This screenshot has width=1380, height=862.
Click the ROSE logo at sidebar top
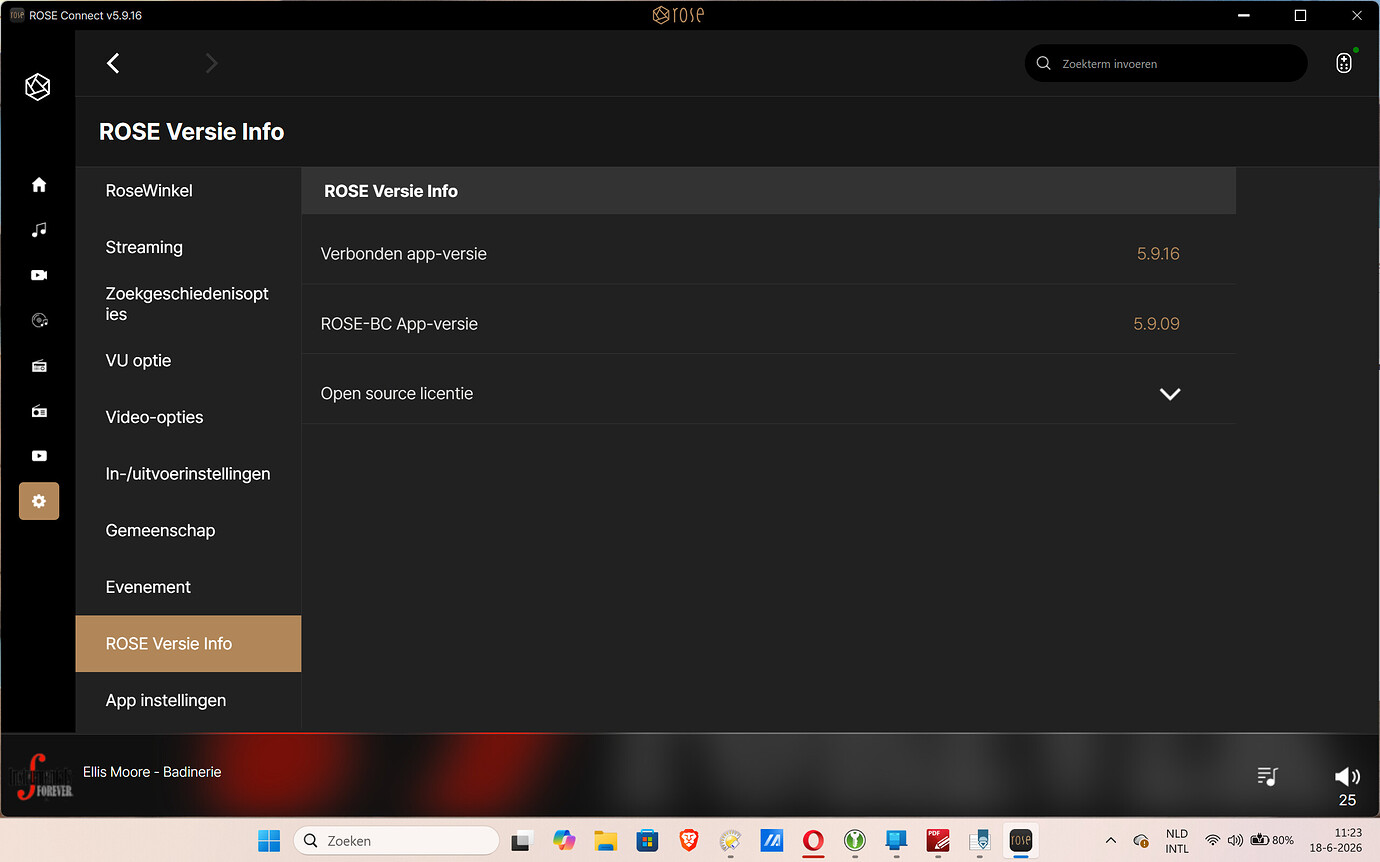pos(38,87)
